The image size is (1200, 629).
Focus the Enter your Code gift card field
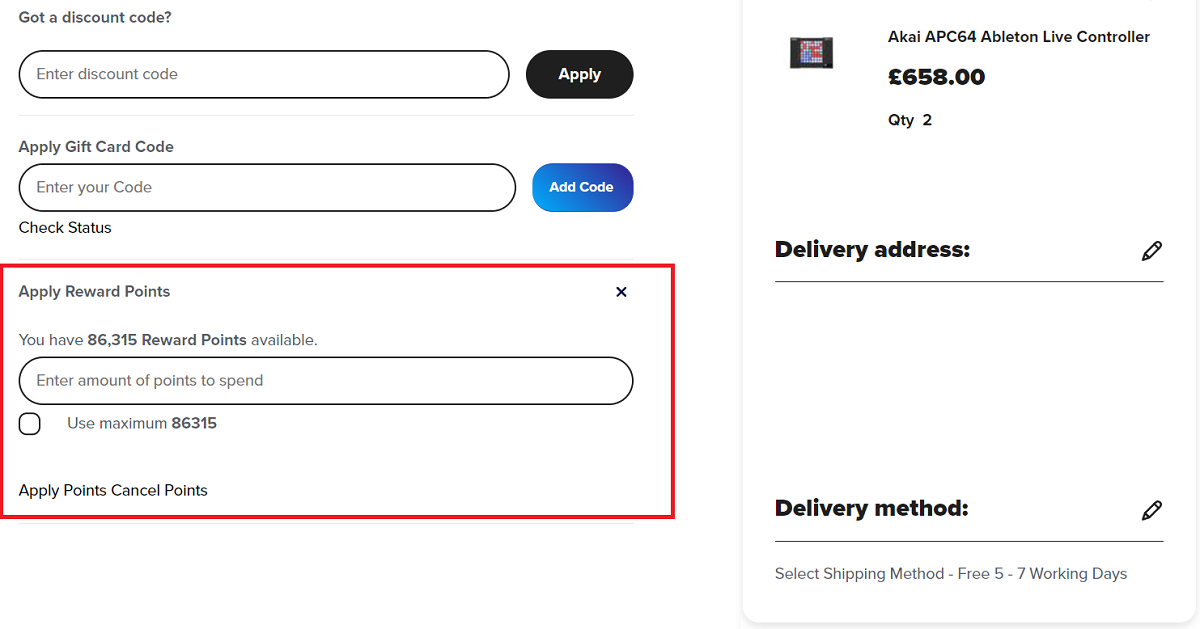click(x=267, y=187)
